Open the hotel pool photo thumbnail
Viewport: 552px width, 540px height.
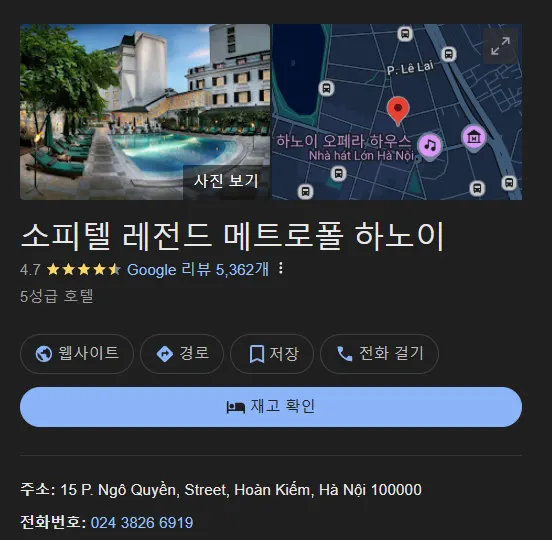tap(145, 112)
